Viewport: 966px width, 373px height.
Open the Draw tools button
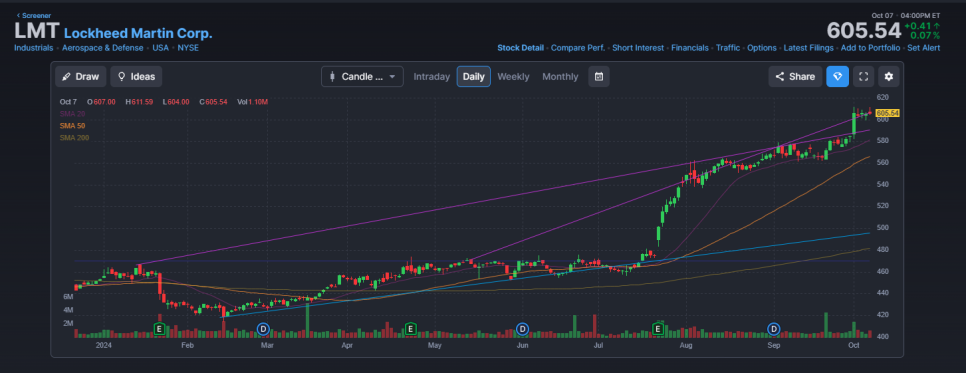point(81,76)
